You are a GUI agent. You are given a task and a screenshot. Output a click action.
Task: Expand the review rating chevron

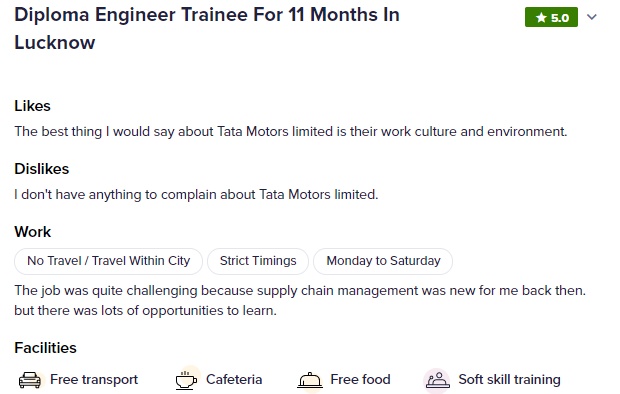[592, 17]
